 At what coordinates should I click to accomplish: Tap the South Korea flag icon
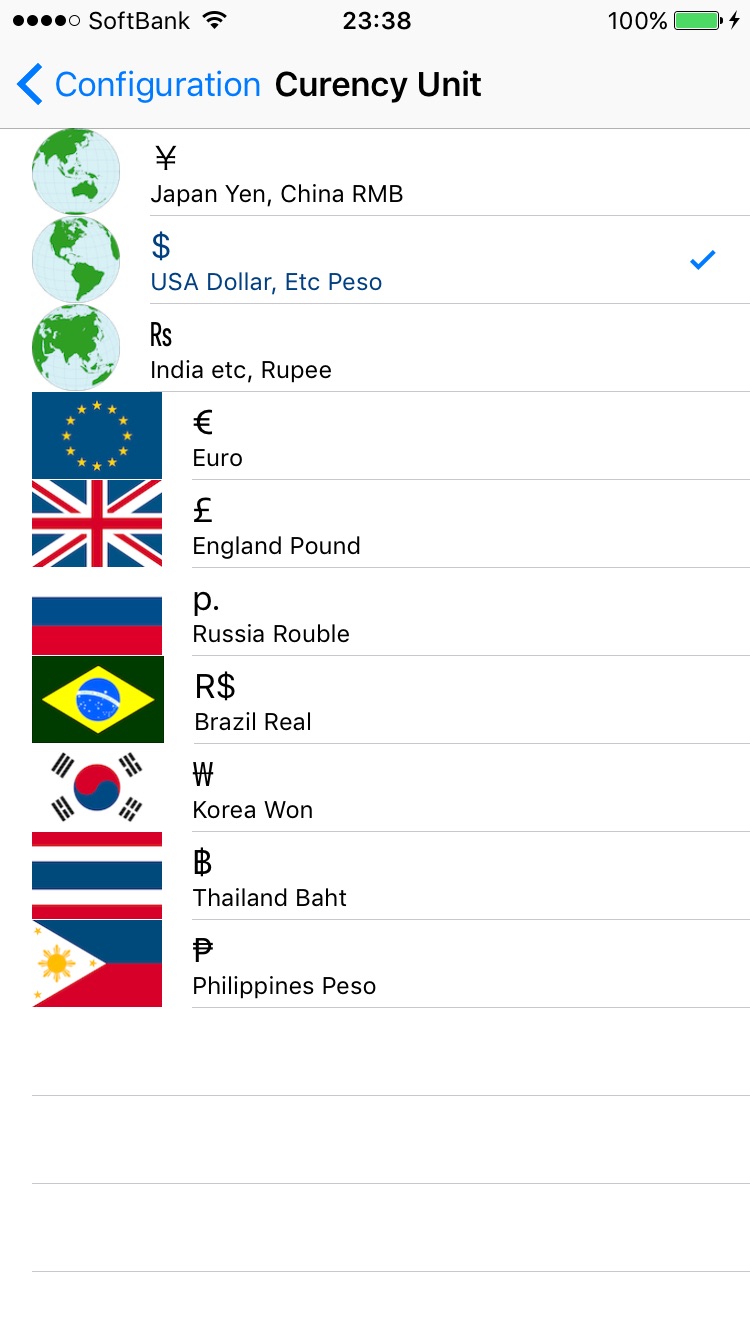point(97,787)
